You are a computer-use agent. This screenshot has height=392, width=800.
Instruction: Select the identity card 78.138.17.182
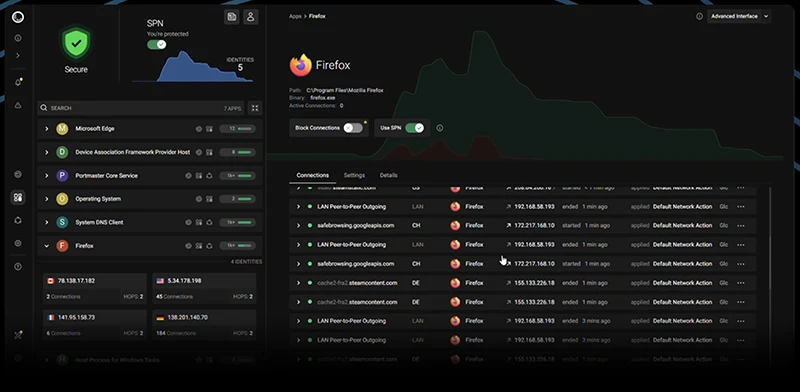(x=95, y=288)
